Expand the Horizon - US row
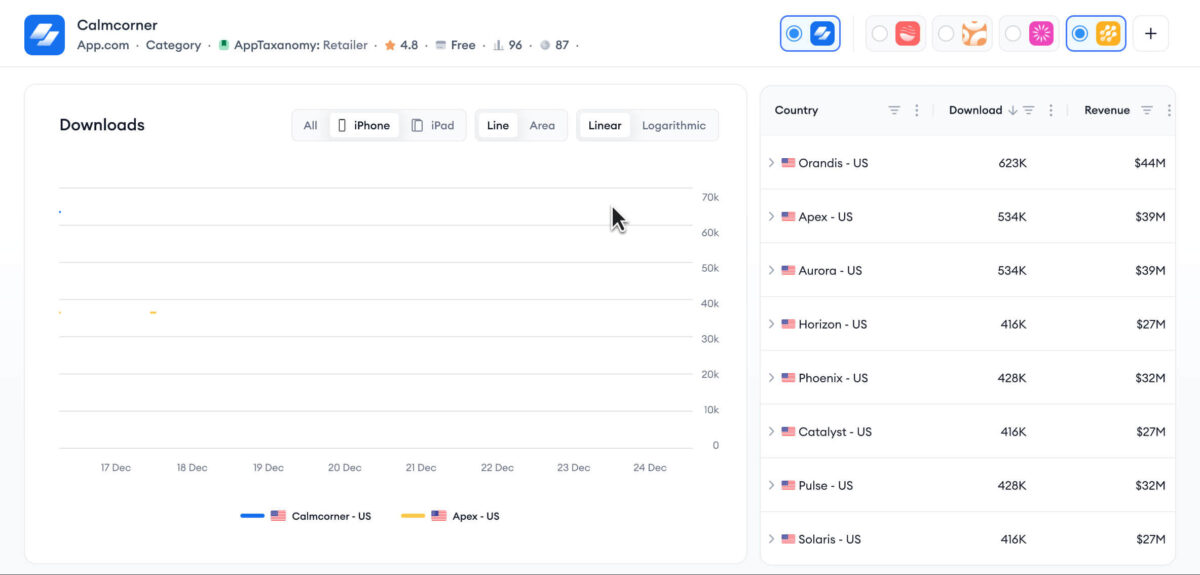The height and width of the screenshot is (575, 1200). point(771,324)
